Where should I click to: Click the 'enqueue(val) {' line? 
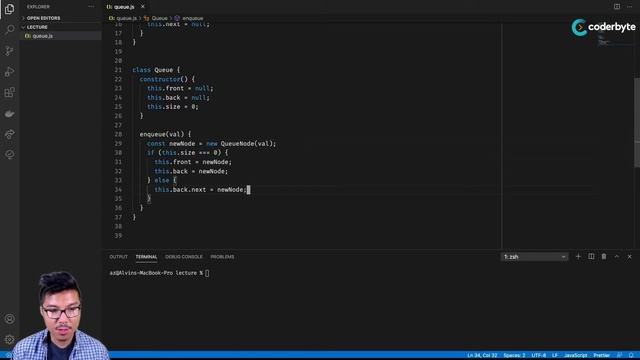point(165,134)
